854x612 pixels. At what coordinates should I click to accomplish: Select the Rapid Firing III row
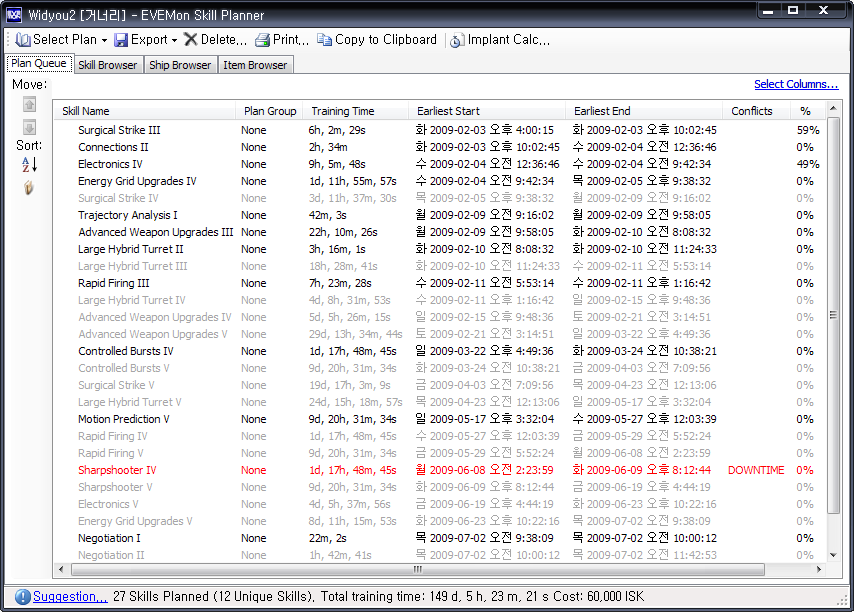440,283
